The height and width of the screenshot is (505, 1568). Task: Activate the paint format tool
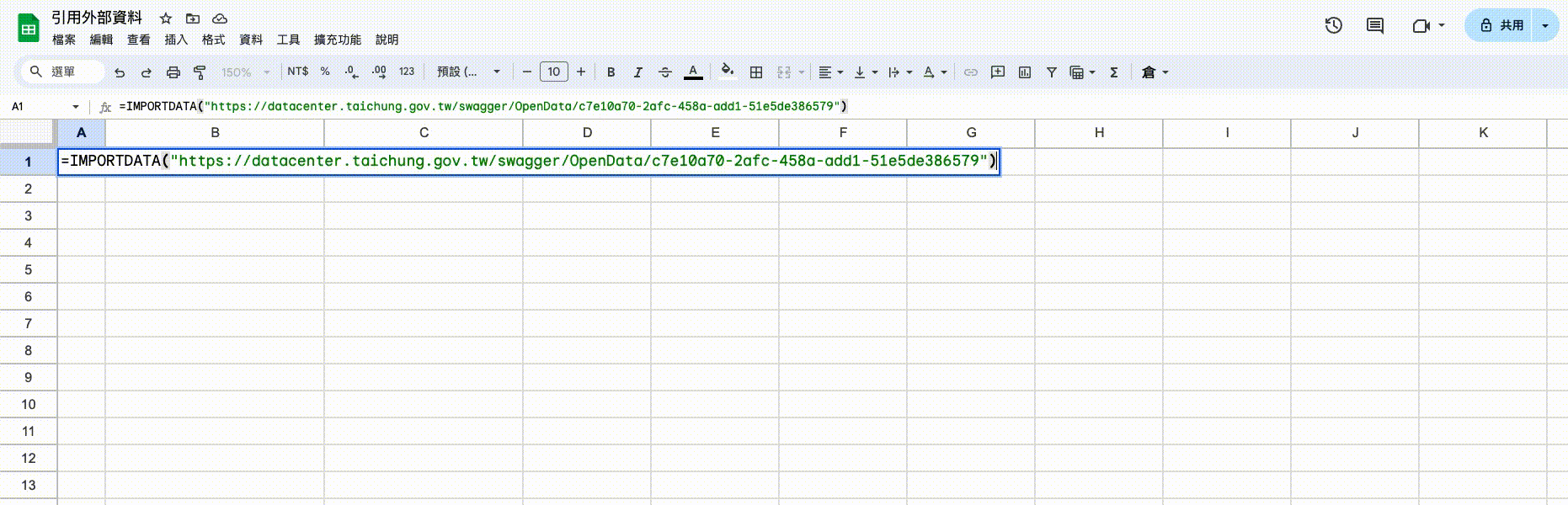pos(200,72)
